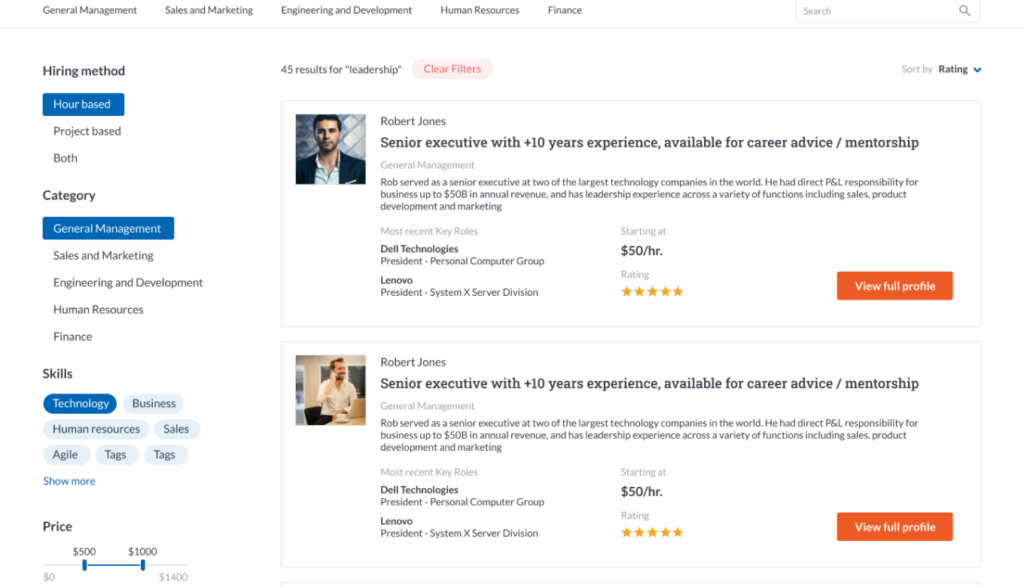Click the "Human resources" skill tag
1024x587 pixels.
click(95, 428)
